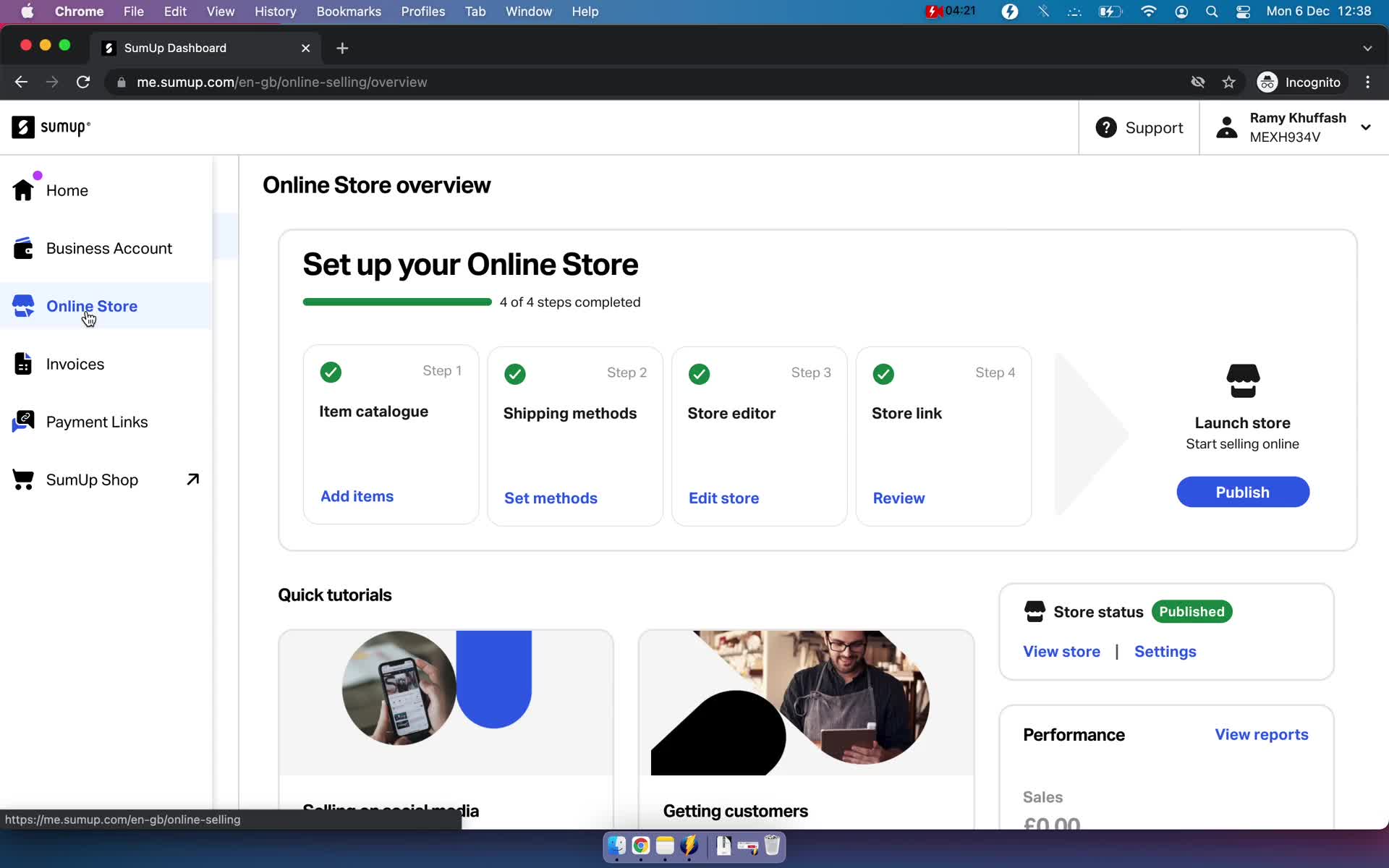Click the address bar URL
This screenshot has width=1389, height=868.
pos(282,82)
